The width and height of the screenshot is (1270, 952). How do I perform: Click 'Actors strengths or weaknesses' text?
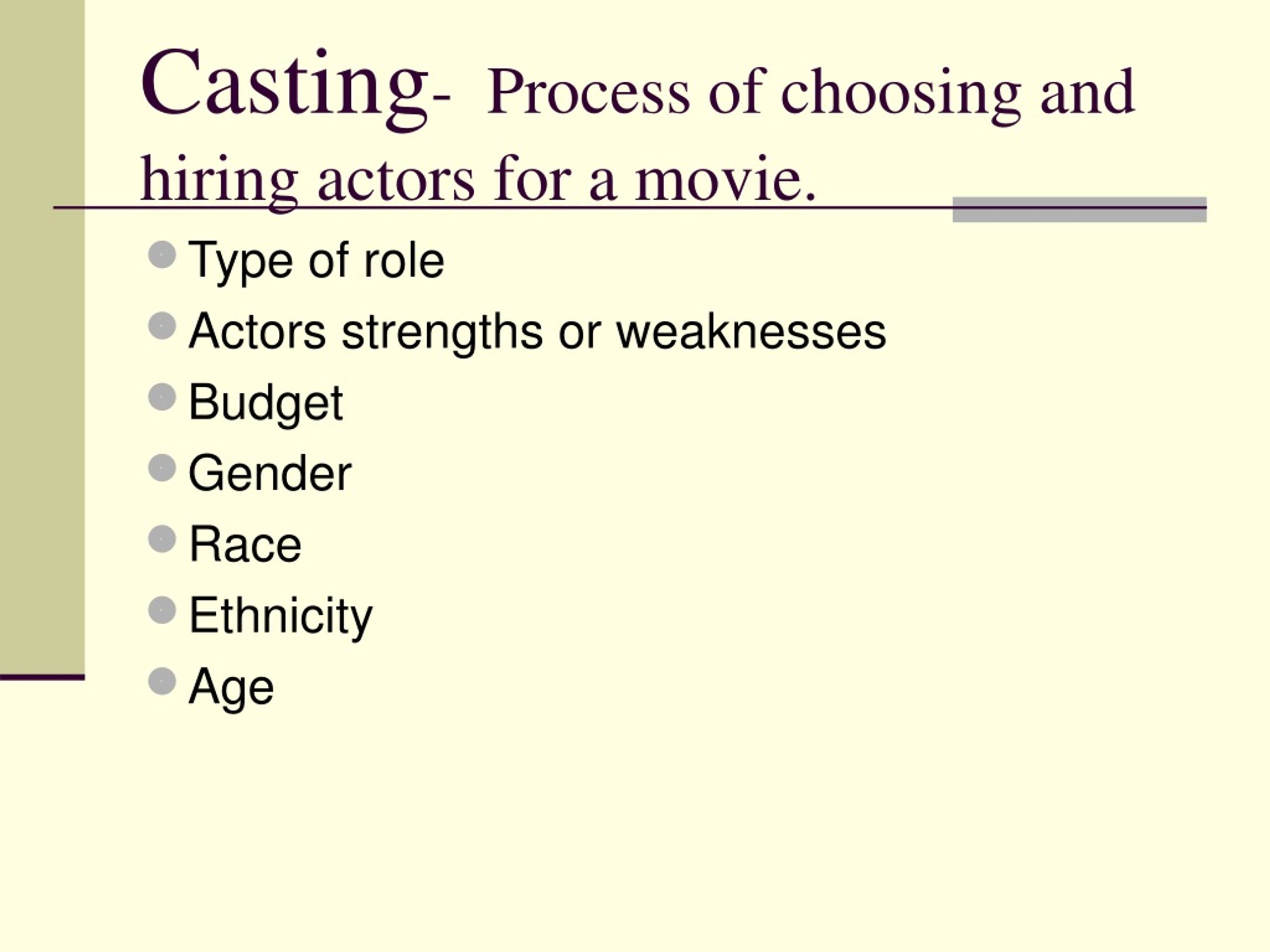point(537,333)
